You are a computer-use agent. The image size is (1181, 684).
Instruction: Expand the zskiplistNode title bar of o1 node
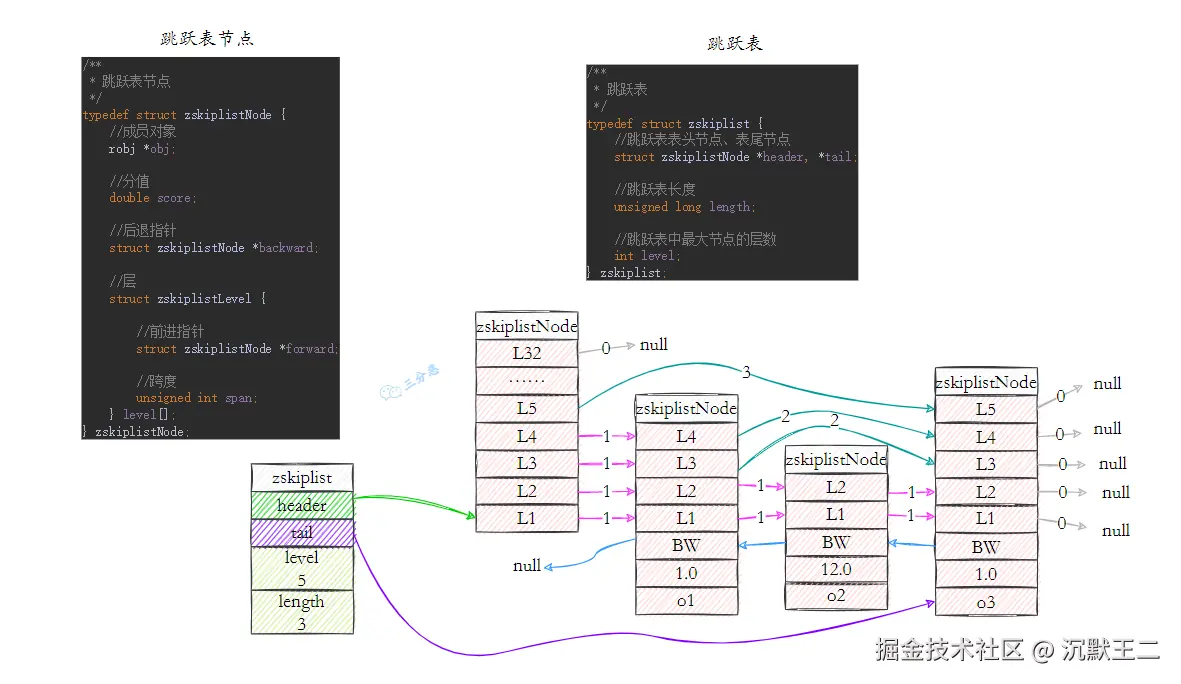[686, 408]
